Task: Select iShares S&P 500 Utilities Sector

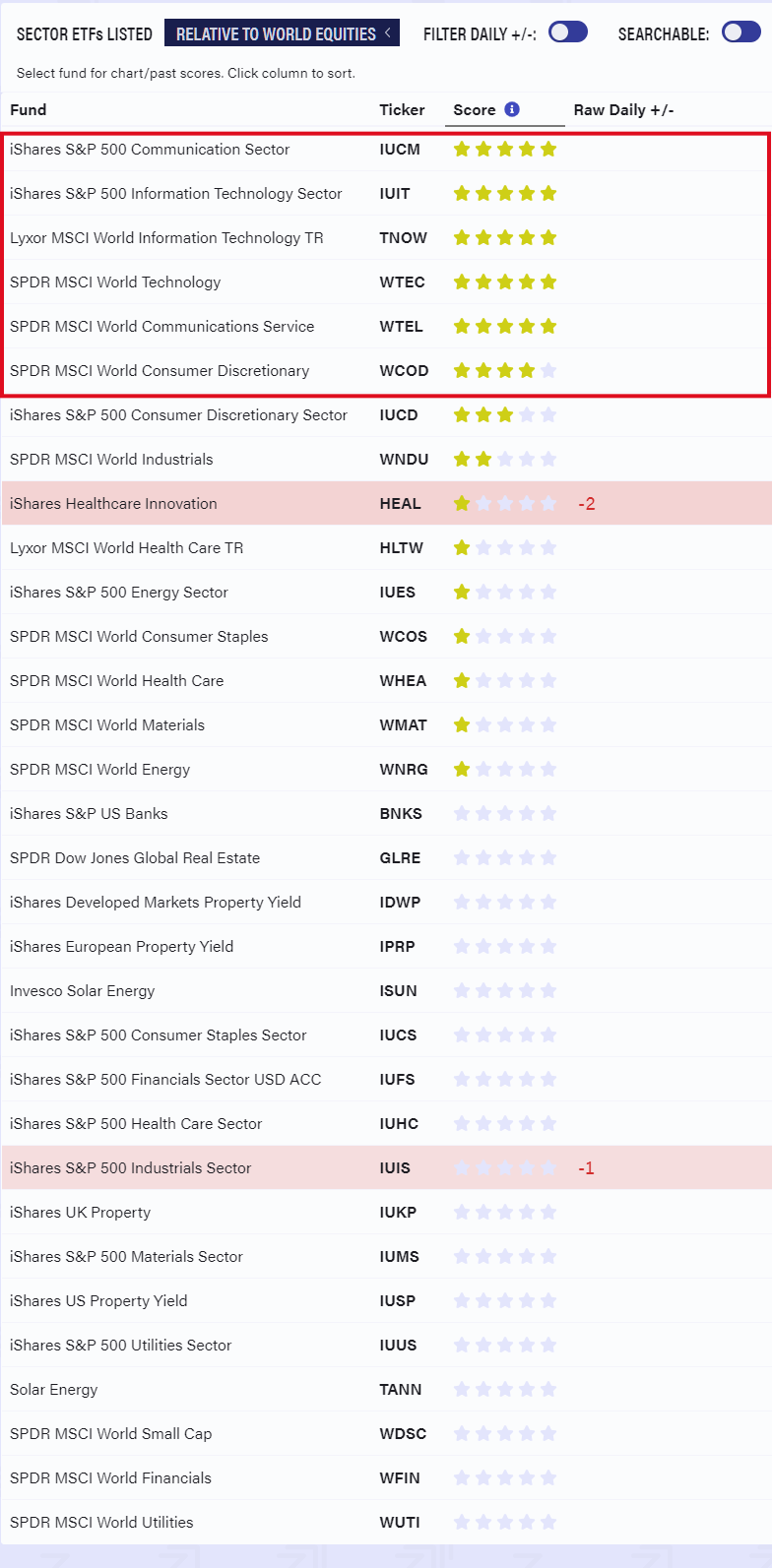Action: [120, 1346]
